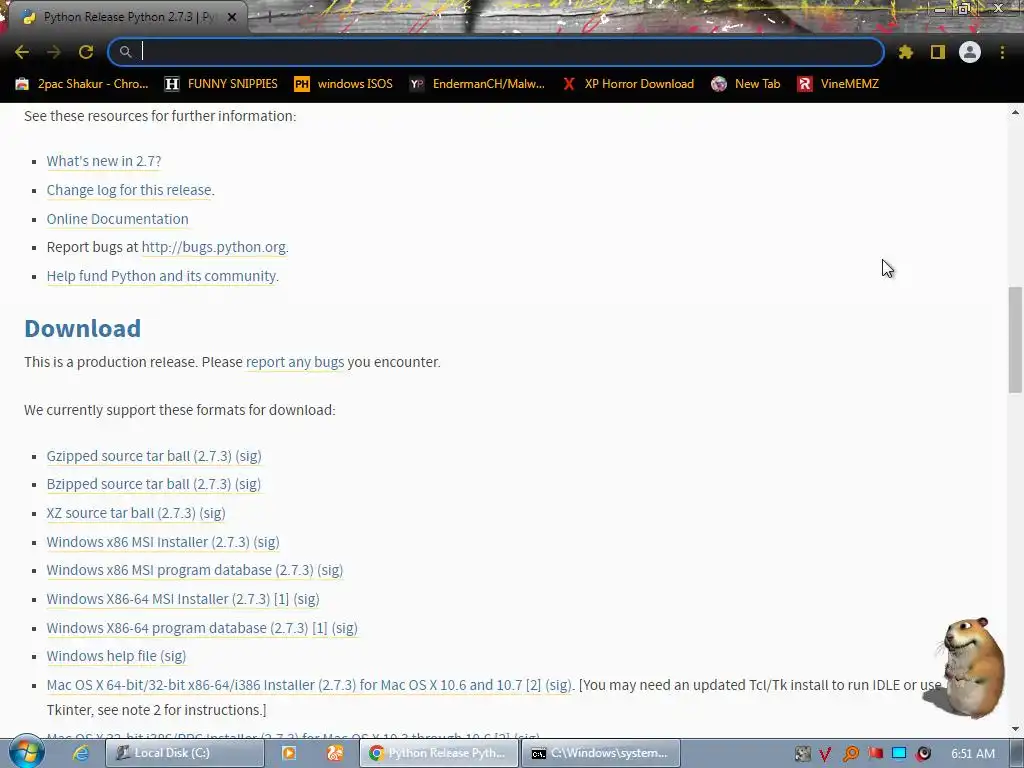Open the windows ISOS bookmark
The height and width of the screenshot is (768, 1024).
pos(344,84)
